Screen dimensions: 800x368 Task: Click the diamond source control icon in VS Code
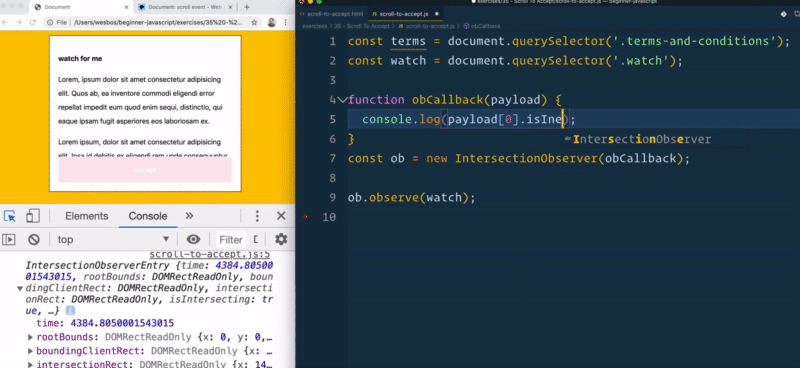784,14
